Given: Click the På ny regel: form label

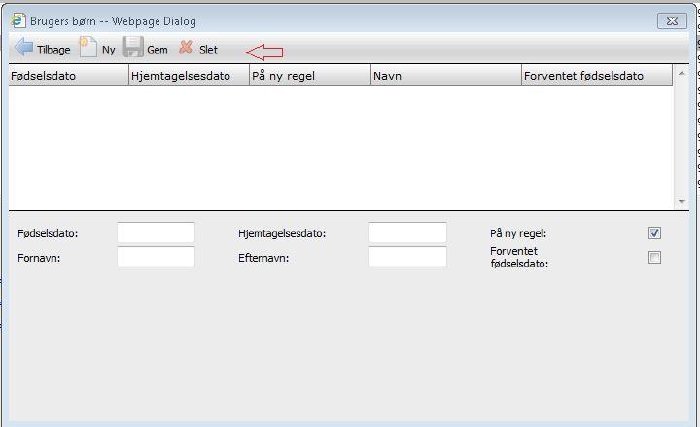Looking at the screenshot, I should coord(518,234).
